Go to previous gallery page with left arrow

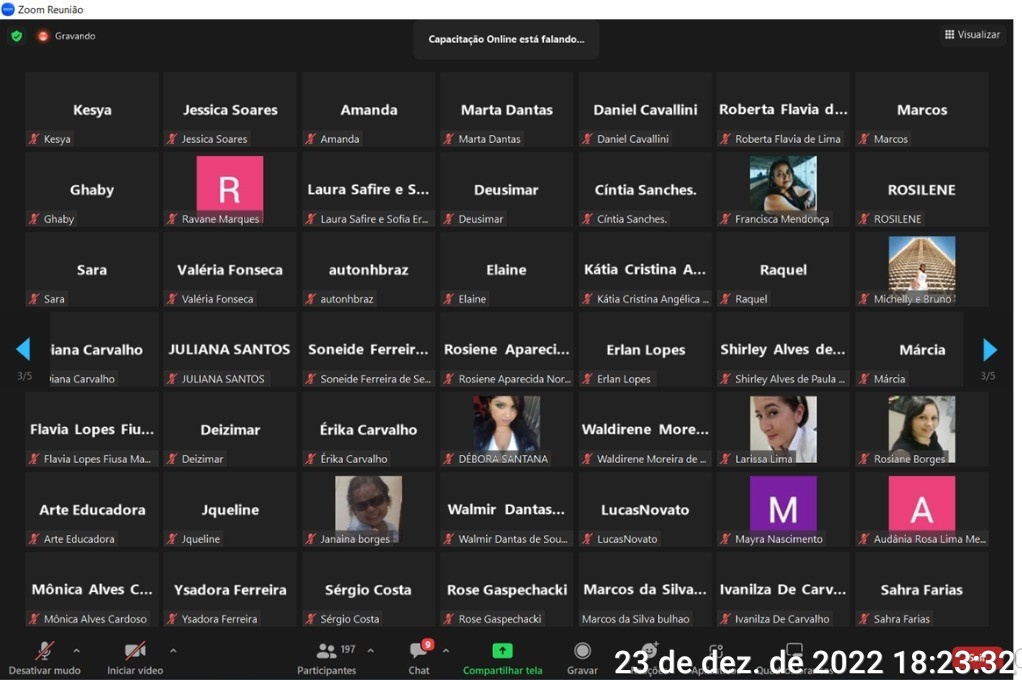tap(23, 350)
